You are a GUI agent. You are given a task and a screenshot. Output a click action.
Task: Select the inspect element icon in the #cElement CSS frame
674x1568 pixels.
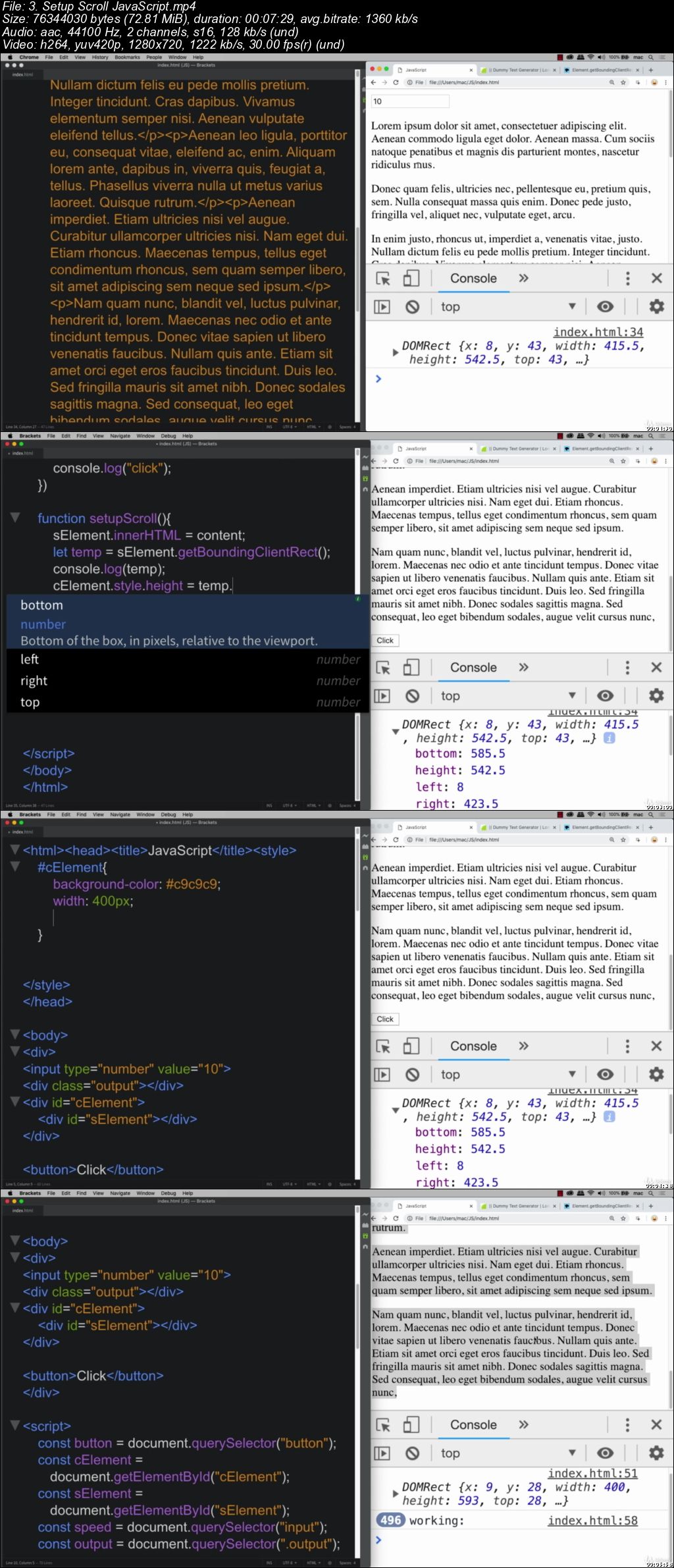coord(383,1046)
